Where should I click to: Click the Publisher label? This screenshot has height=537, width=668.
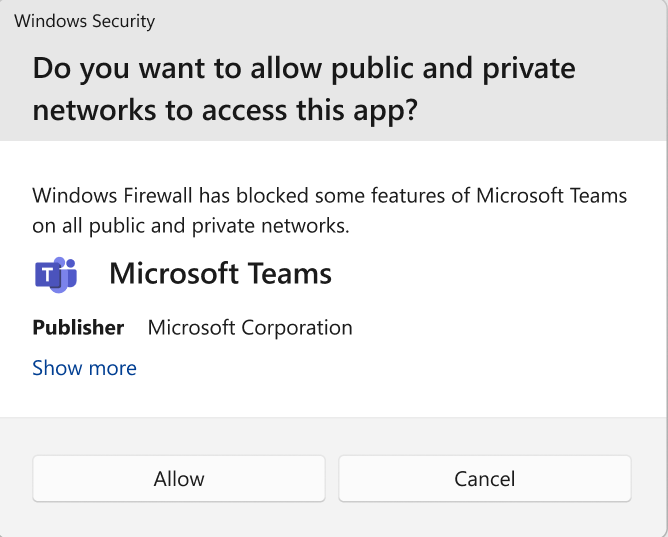click(78, 328)
